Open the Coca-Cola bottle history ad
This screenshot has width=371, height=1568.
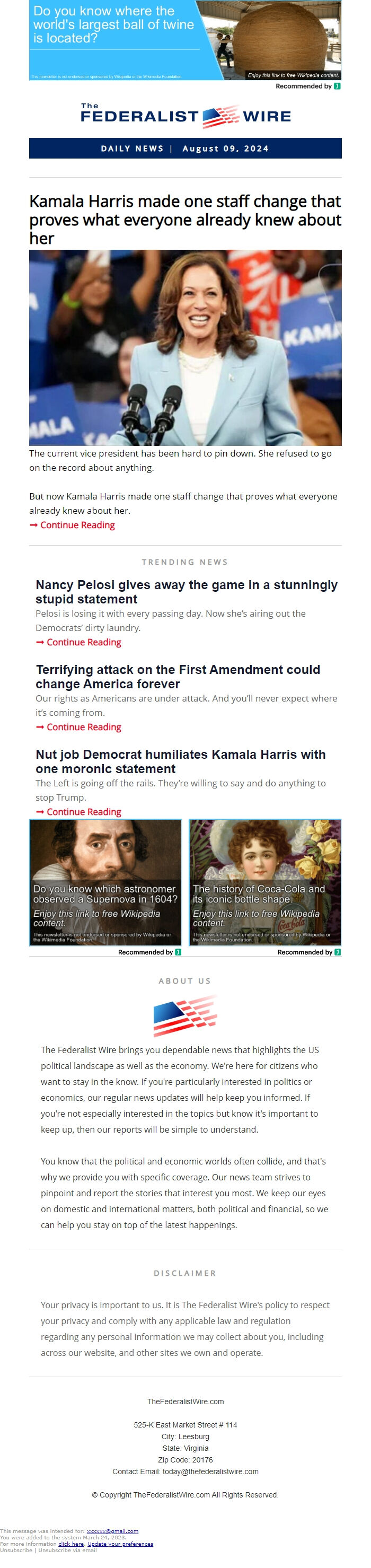click(265, 882)
